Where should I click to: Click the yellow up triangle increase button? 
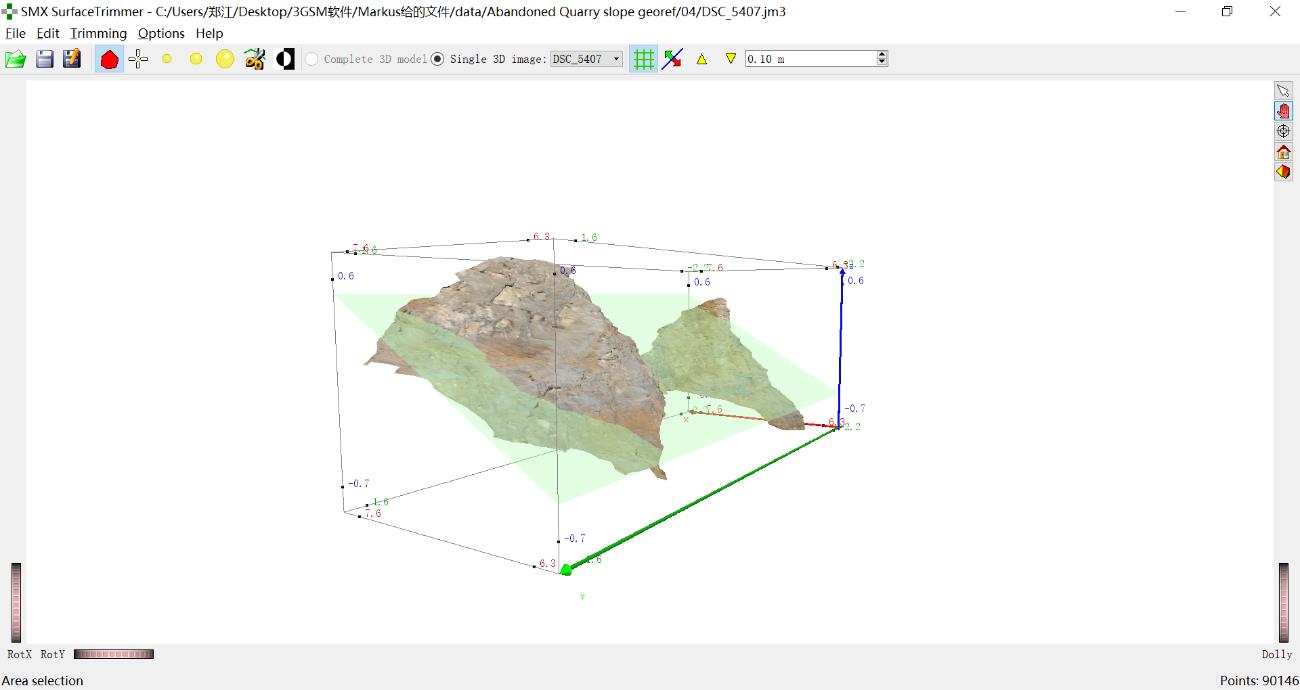[702, 59]
